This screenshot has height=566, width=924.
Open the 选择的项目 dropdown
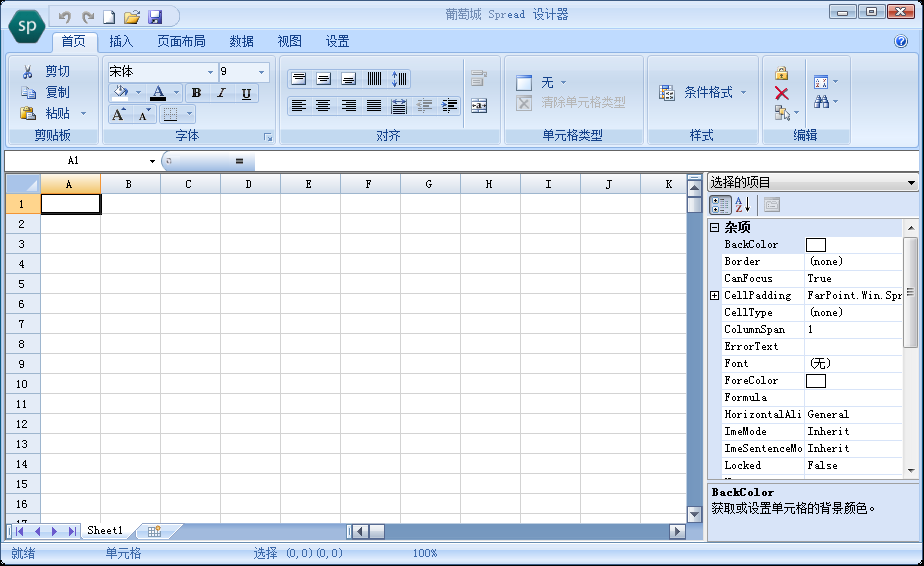(x=911, y=183)
